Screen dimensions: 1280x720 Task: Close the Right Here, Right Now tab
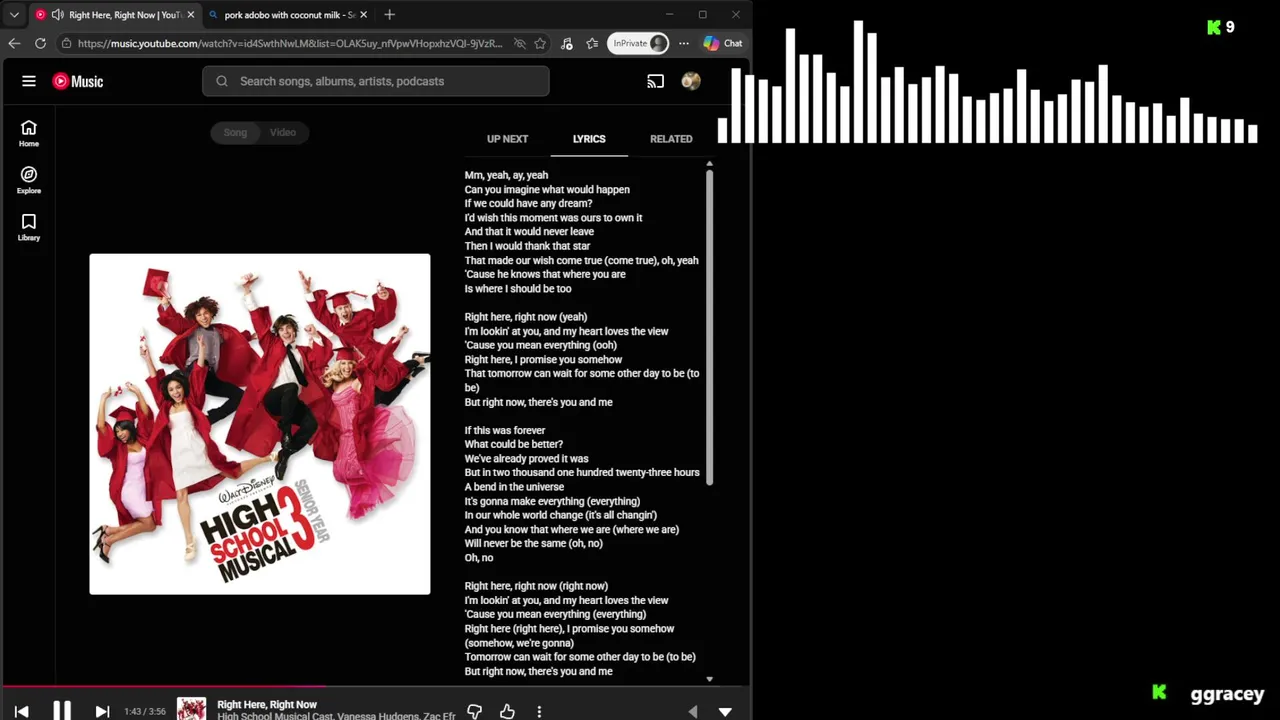(x=191, y=15)
